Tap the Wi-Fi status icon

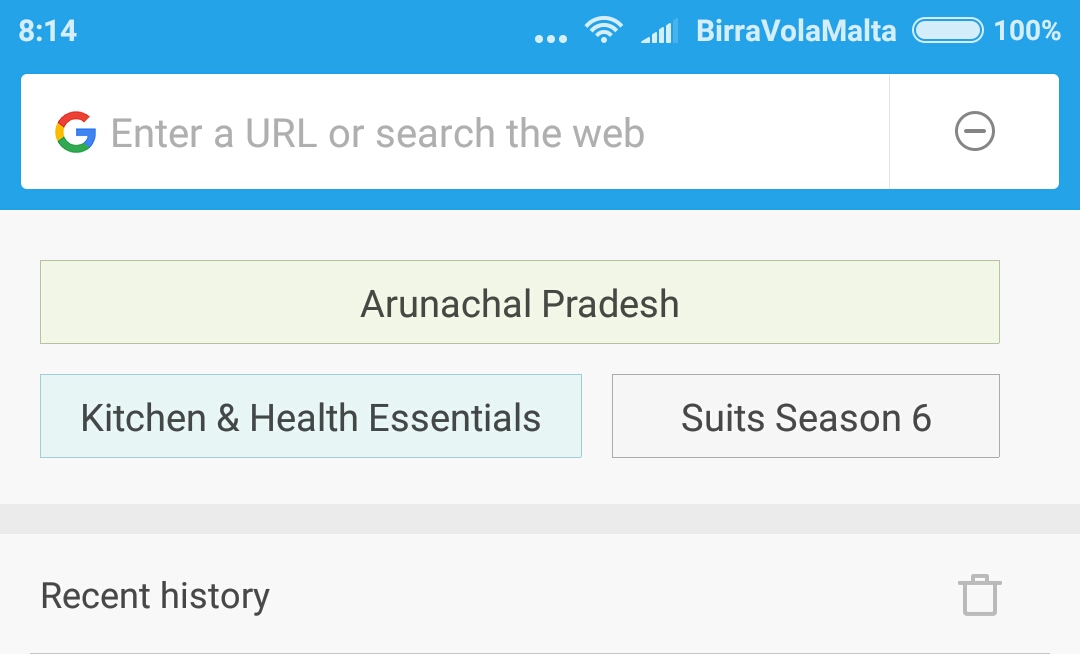click(603, 30)
